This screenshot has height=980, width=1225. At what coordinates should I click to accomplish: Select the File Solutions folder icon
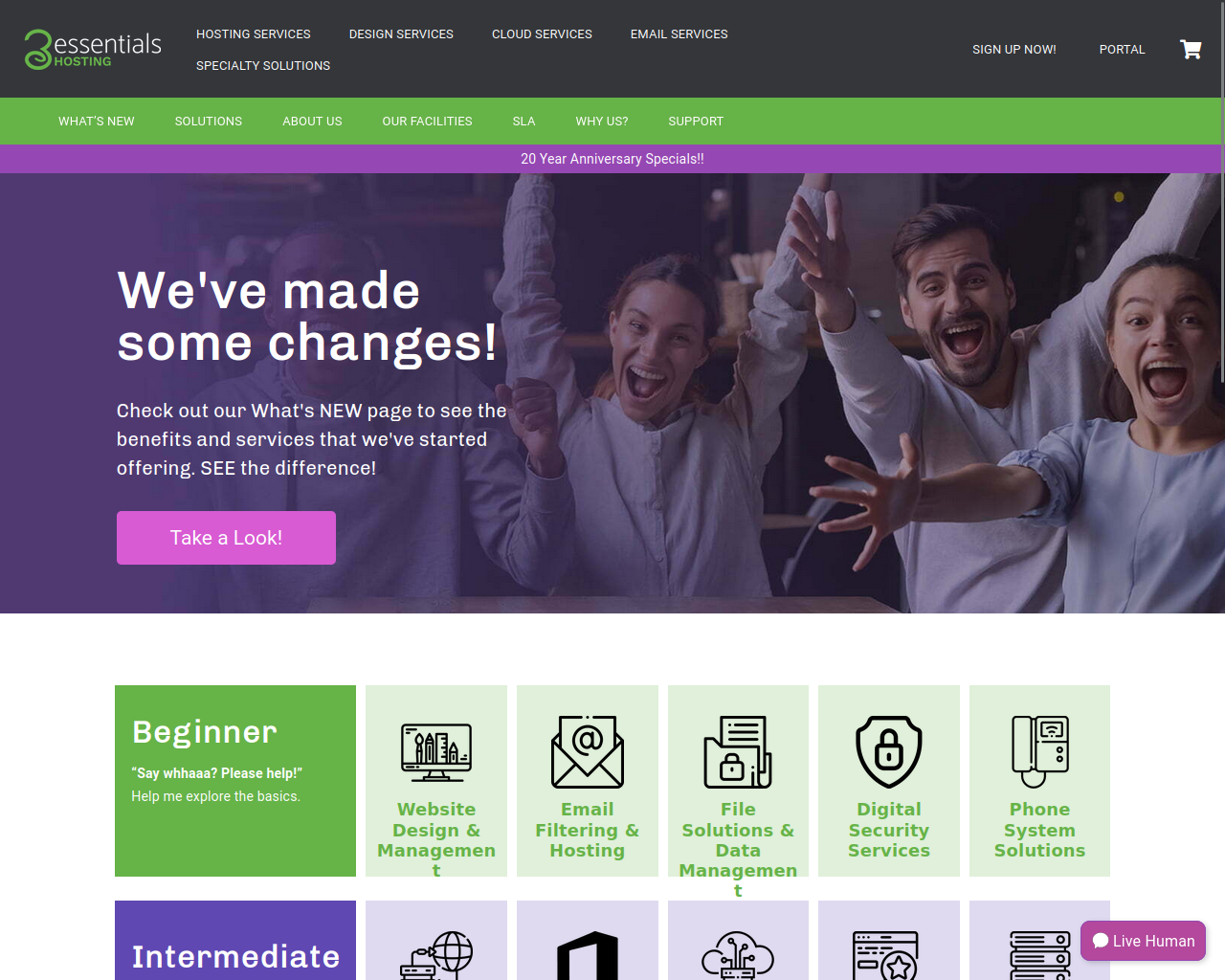[738, 752]
